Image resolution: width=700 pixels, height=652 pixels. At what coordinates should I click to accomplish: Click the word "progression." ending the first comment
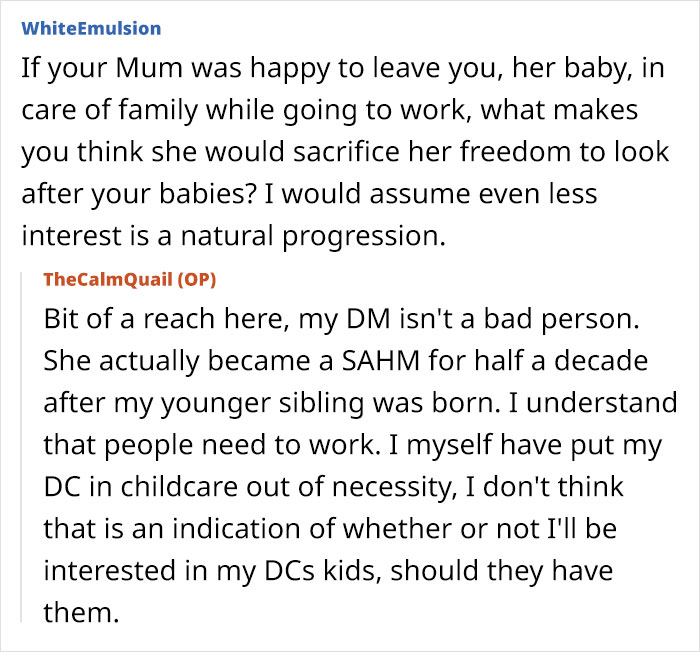pyautogui.click(x=364, y=238)
